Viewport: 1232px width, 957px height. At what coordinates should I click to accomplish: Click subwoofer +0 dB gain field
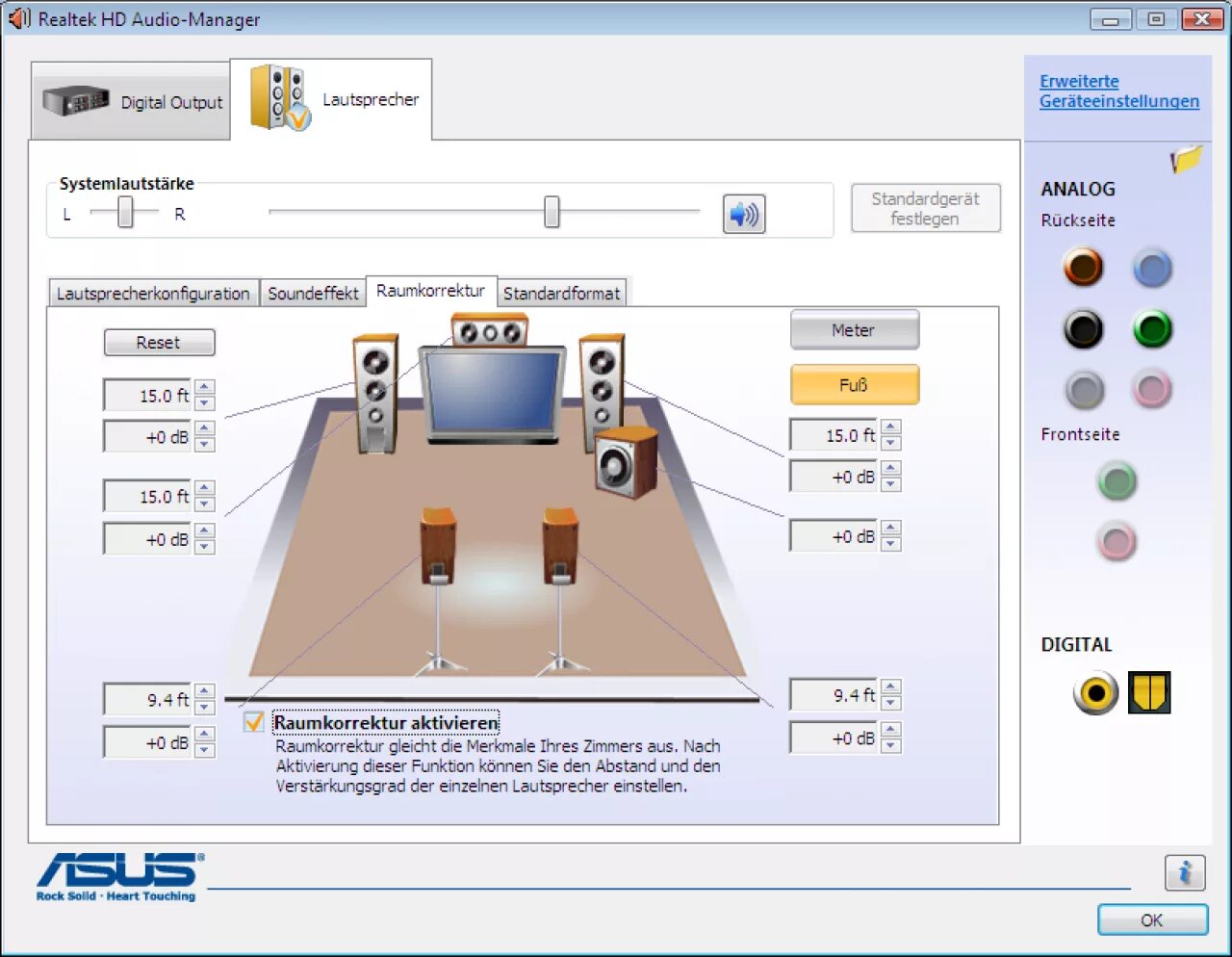point(834,535)
